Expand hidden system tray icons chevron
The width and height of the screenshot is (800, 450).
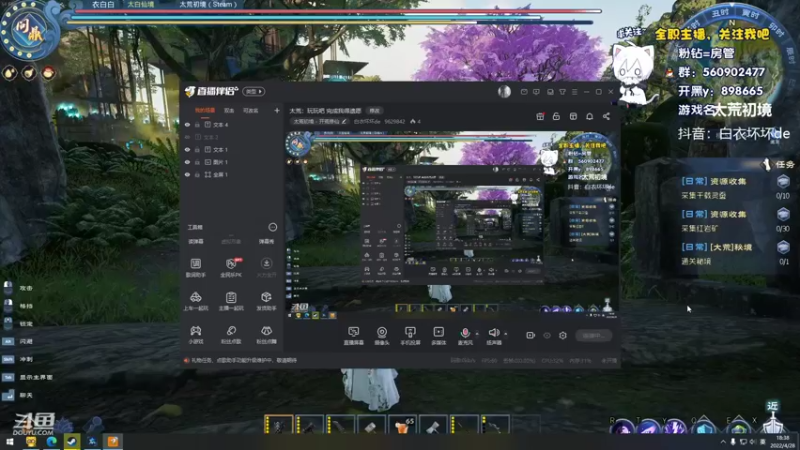tap(723, 442)
